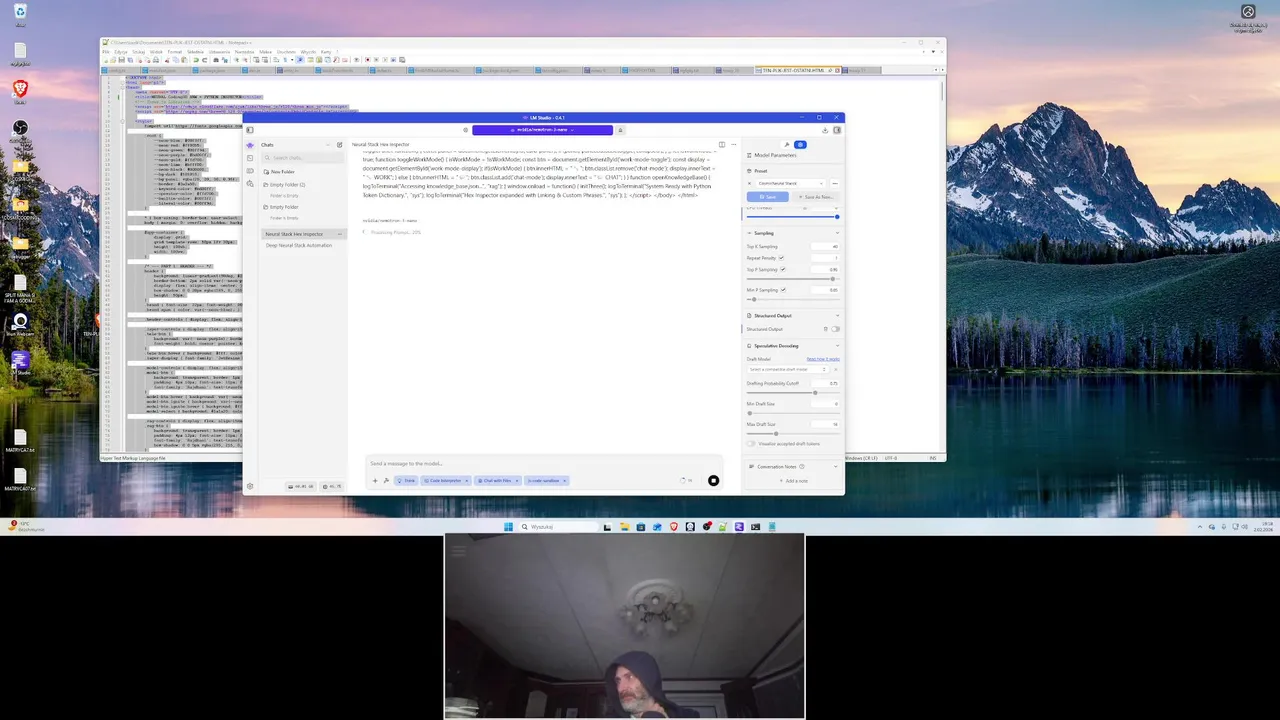Click the model settings gear beside the loaded model

tap(466, 130)
